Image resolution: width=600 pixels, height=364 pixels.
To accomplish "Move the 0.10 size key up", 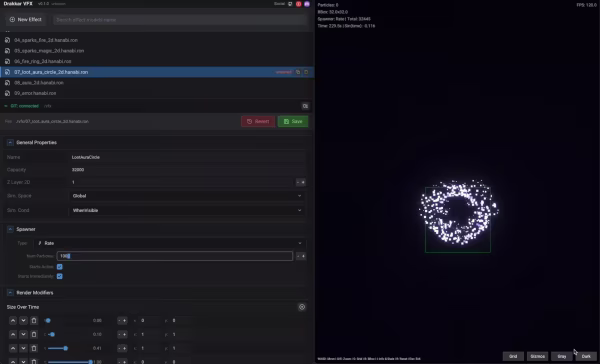I will click(13, 335).
